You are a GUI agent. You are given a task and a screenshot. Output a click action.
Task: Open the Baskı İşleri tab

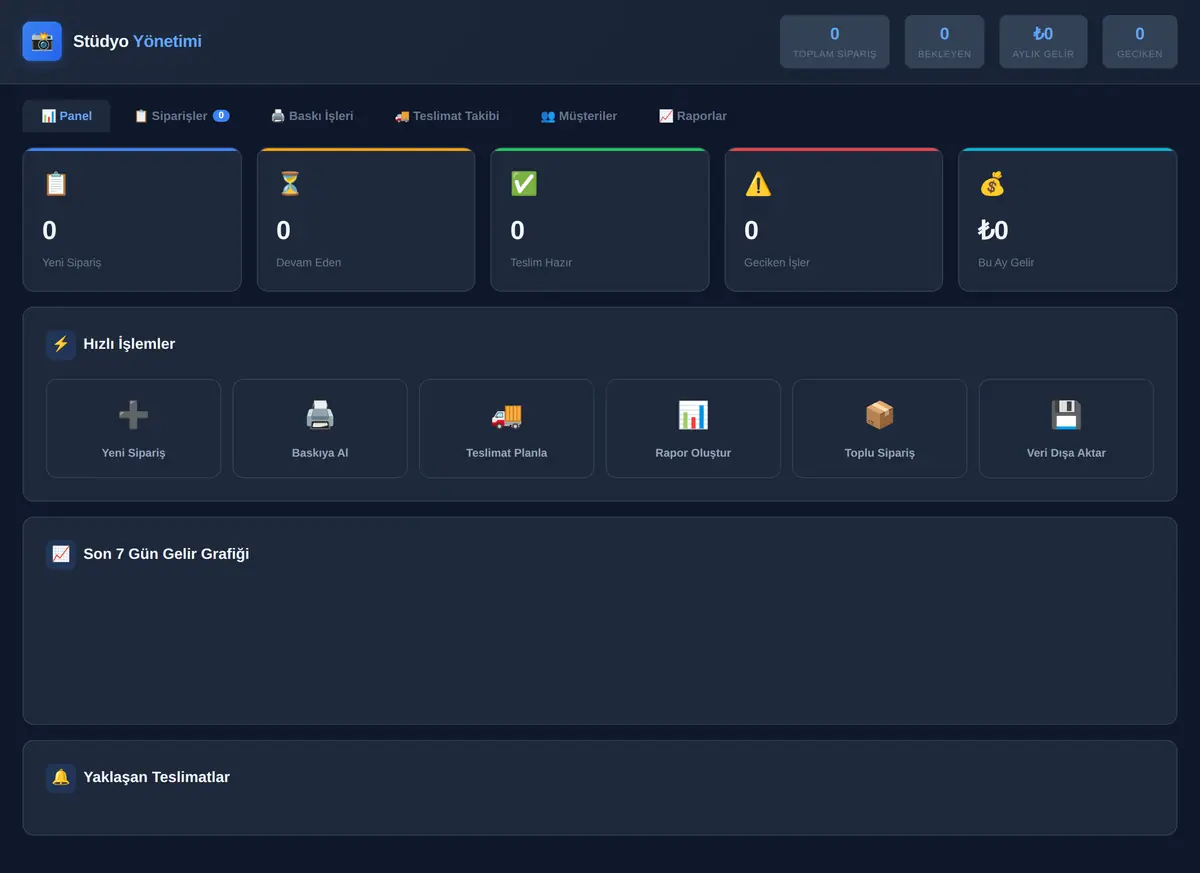click(312, 116)
